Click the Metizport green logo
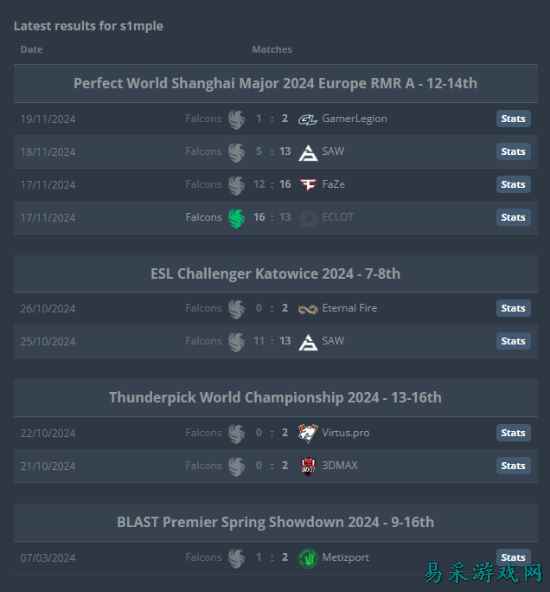The width and height of the screenshot is (550, 592). coord(308,558)
